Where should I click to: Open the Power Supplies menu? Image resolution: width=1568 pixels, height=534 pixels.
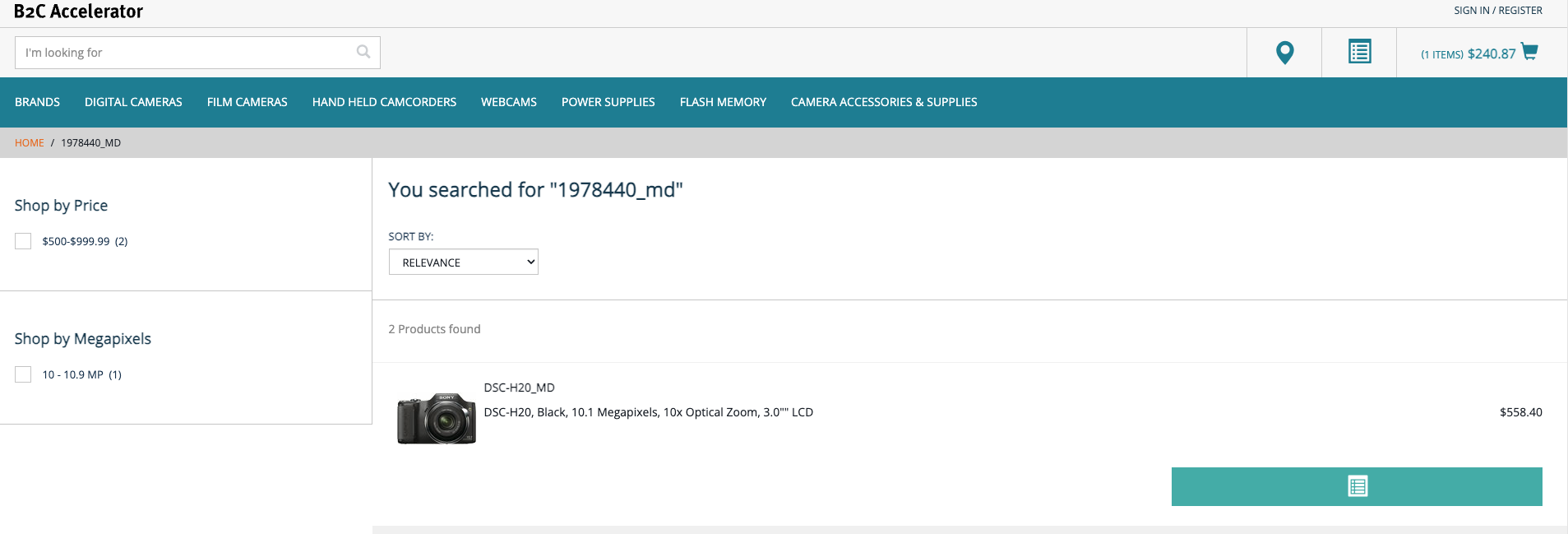[x=608, y=102]
